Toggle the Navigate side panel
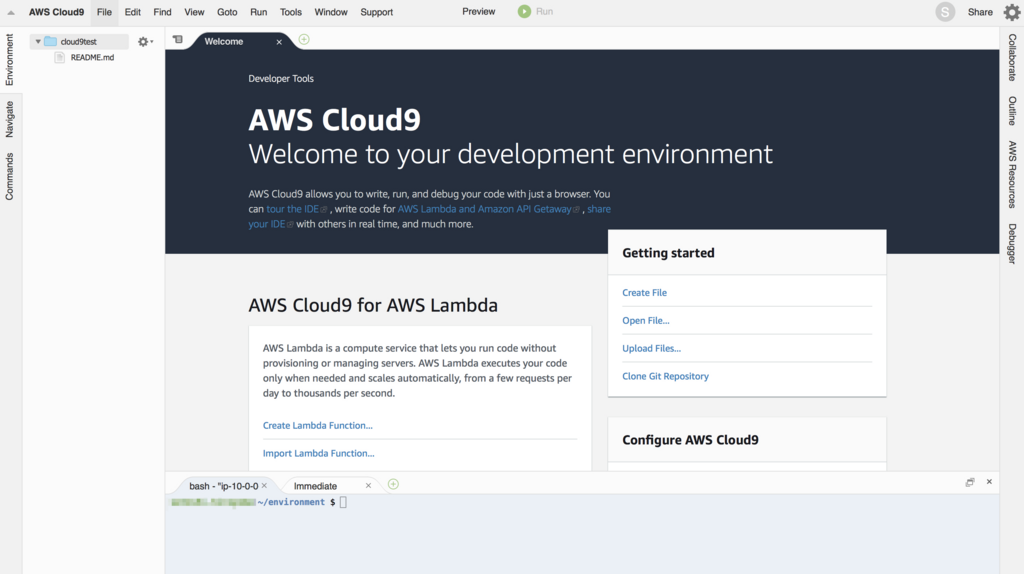1024x574 pixels. click(10, 119)
